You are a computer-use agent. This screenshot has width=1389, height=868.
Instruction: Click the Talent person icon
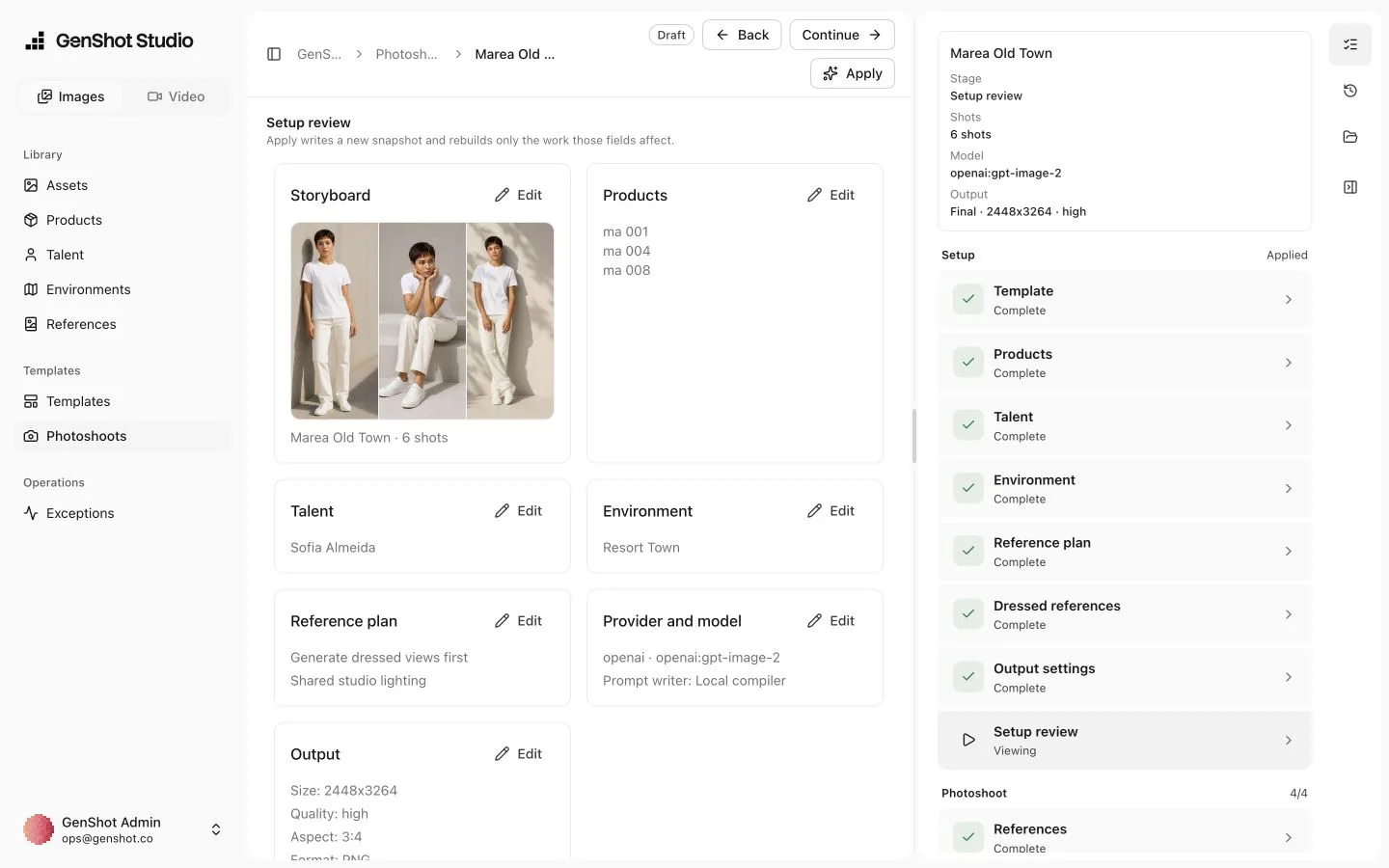click(x=31, y=255)
